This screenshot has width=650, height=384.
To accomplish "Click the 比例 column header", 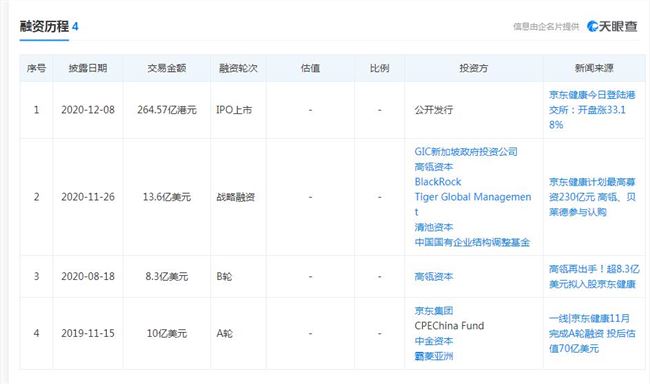I will pos(379,68).
